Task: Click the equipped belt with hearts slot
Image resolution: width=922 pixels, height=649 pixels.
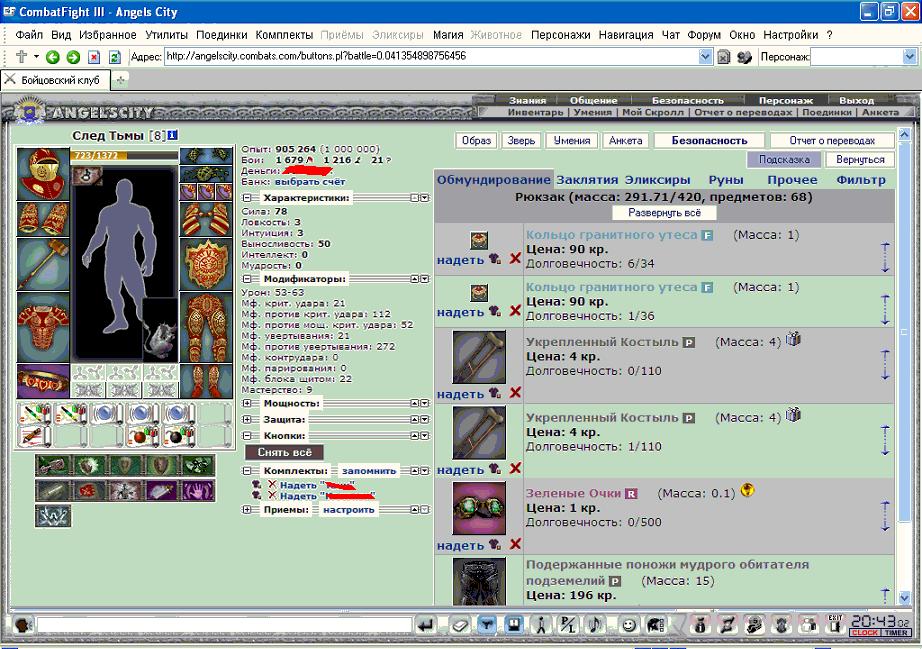Action: [x=43, y=381]
